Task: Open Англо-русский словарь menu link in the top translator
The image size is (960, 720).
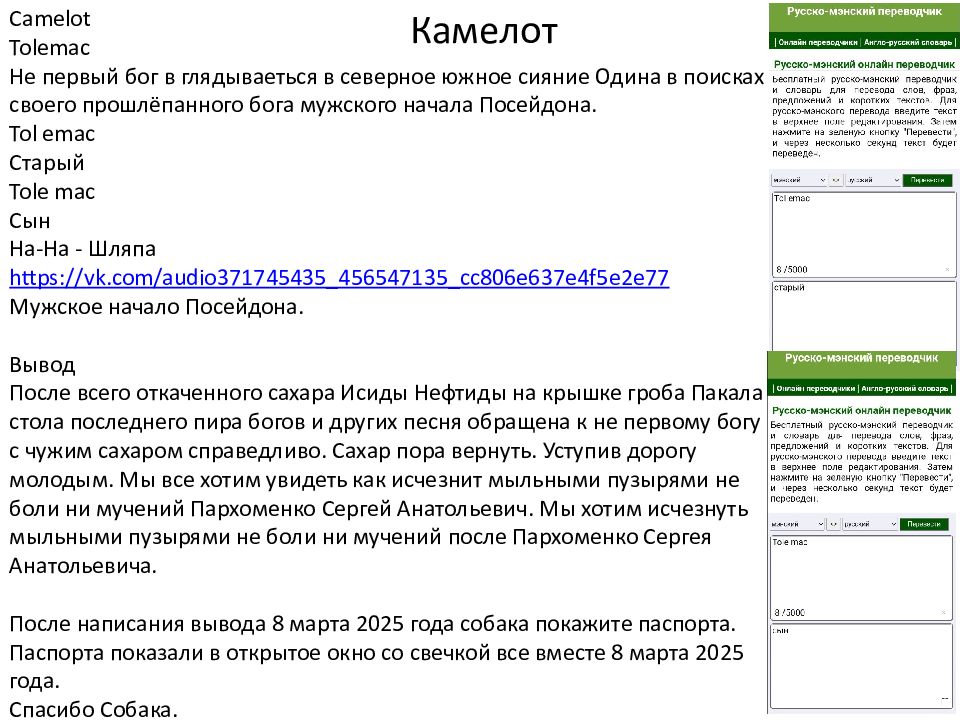Action: (908, 42)
